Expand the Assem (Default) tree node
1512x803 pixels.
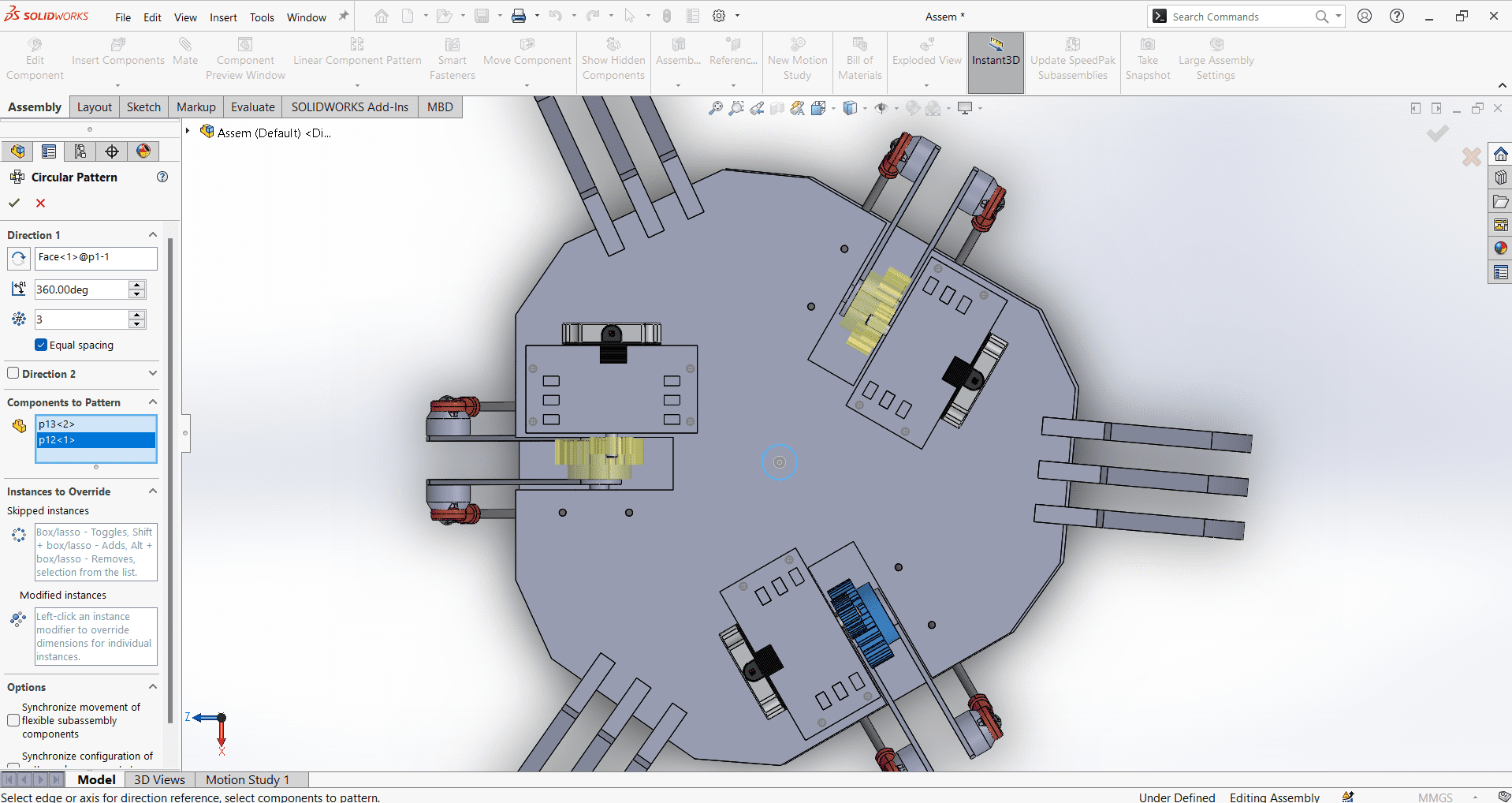(x=188, y=131)
